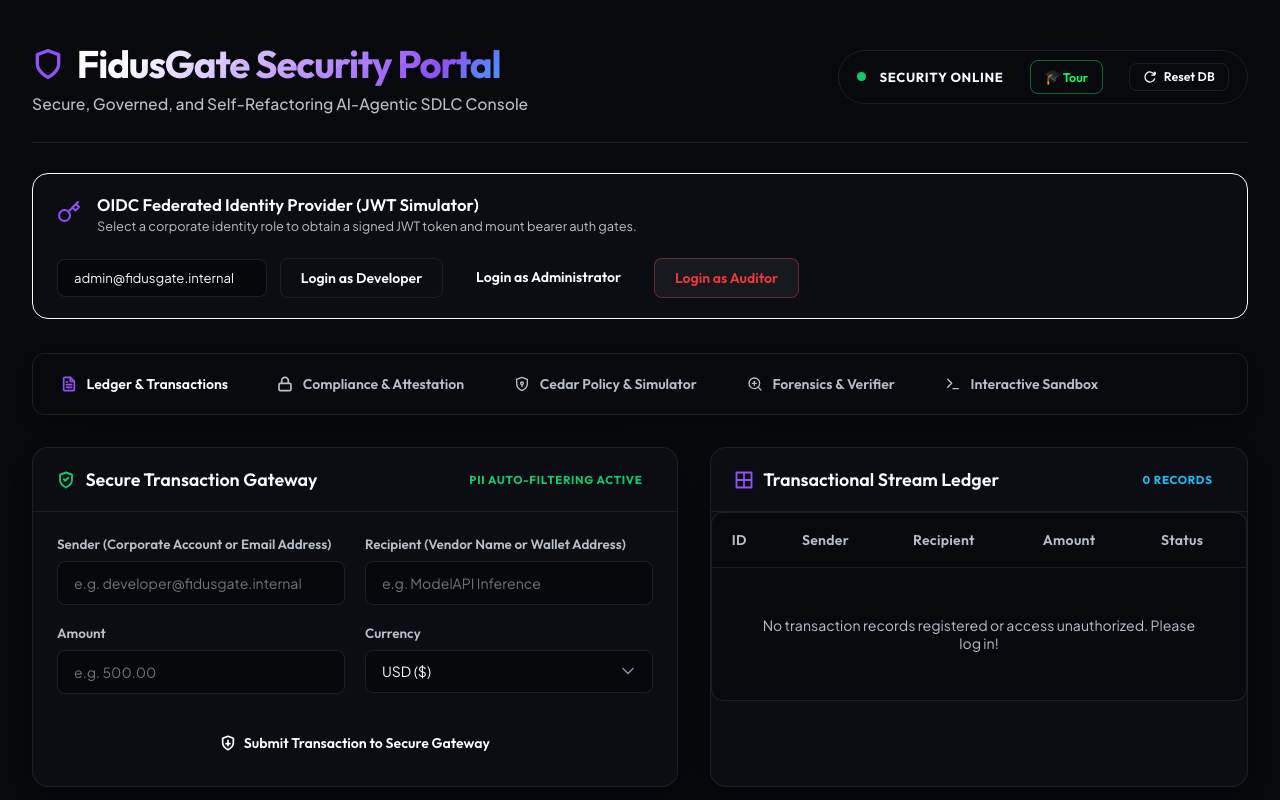Click the 'Select a corporate identity role' description

366,227
